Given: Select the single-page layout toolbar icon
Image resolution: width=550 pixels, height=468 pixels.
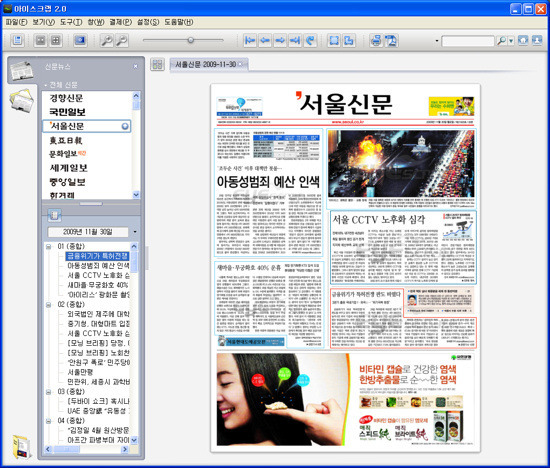Looking at the screenshot, I should (x=41, y=40).
